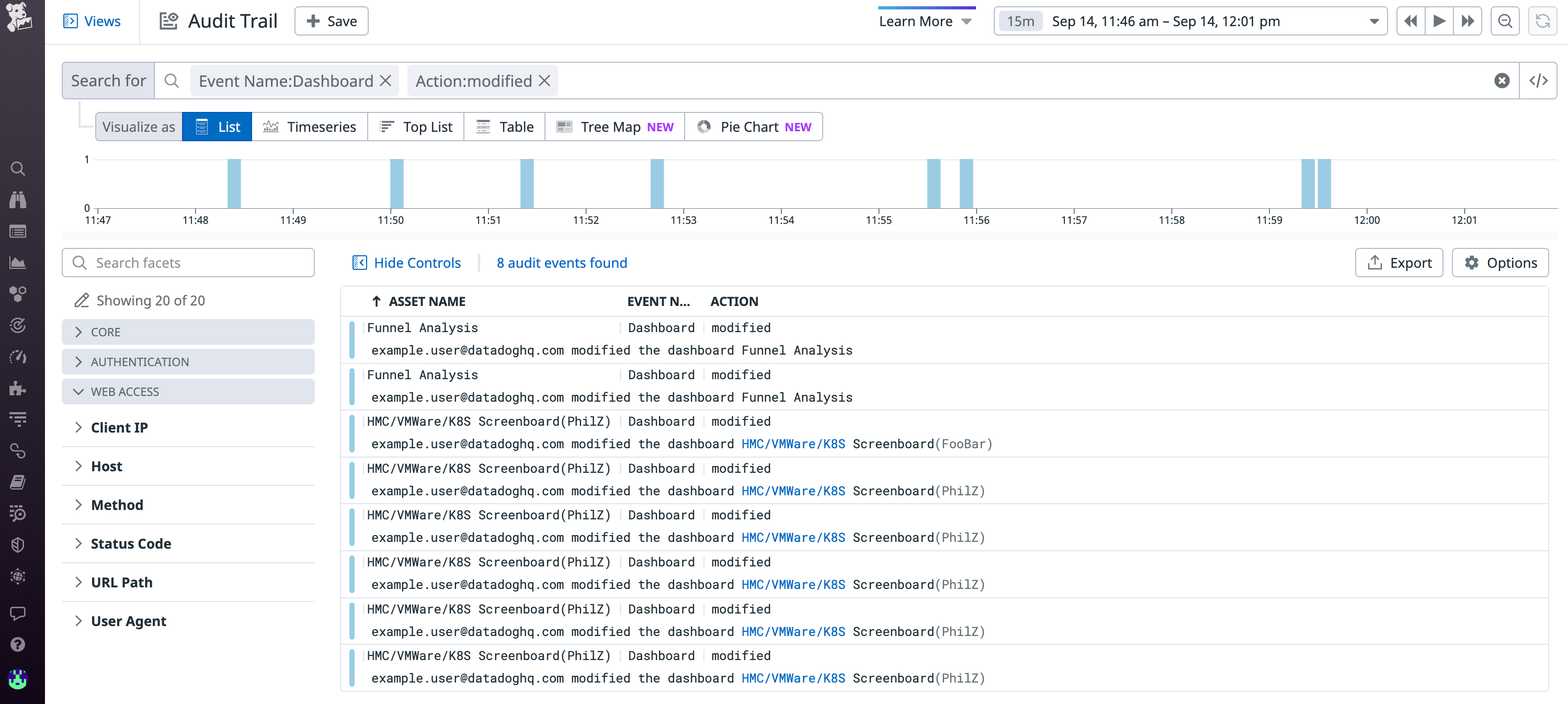Click the Export button
The height and width of the screenshot is (704, 1568).
(x=1399, y=262)
